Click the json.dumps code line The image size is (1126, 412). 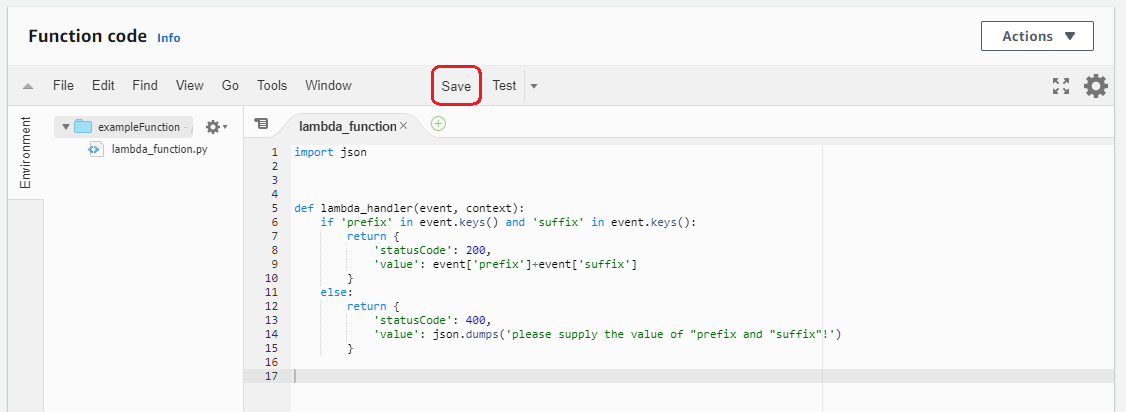(x=607, y=334)
